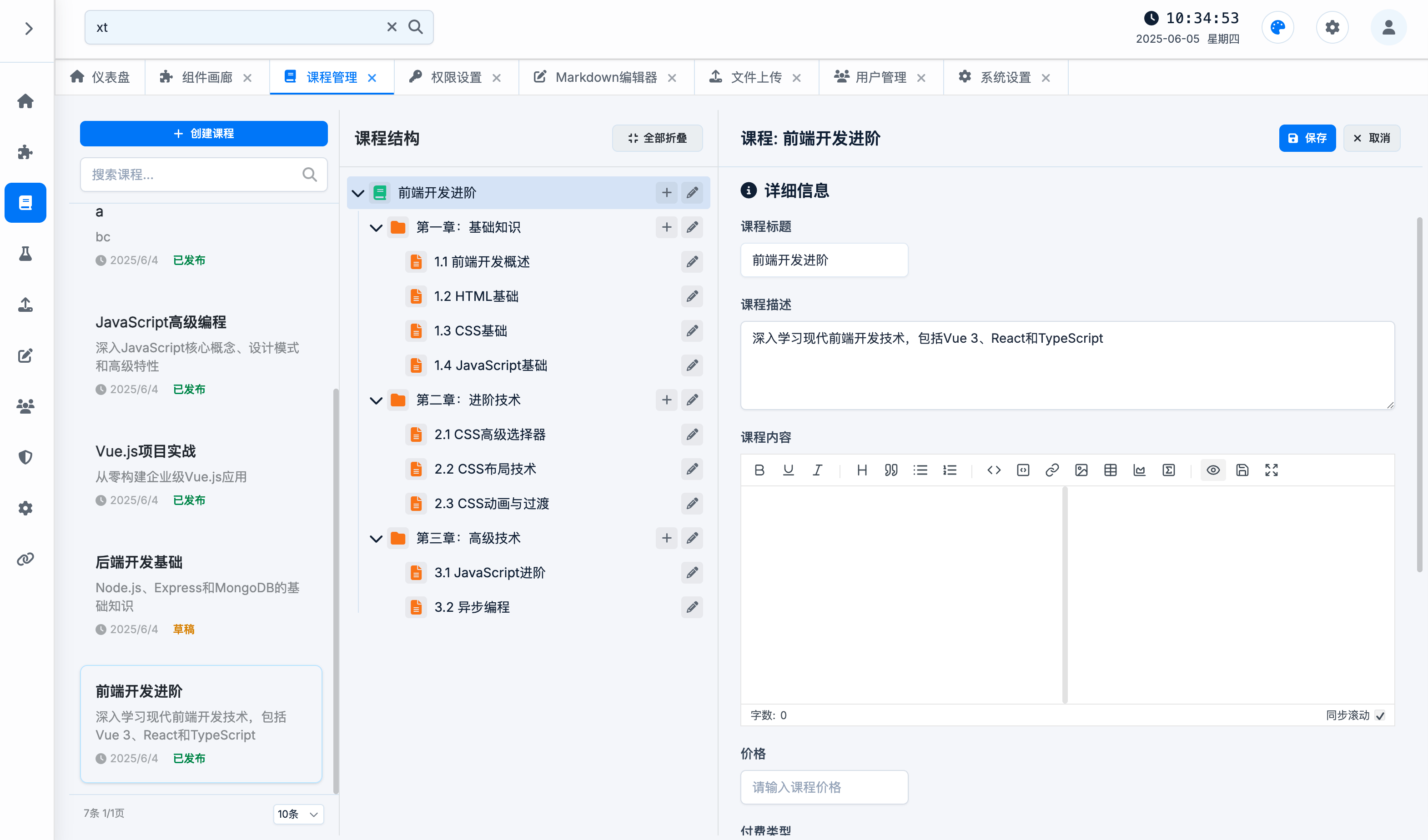Close the 系统设置 tab
Image resolution: width=1428 pixels, height=840 pixels.
[x=1046, y=78]
